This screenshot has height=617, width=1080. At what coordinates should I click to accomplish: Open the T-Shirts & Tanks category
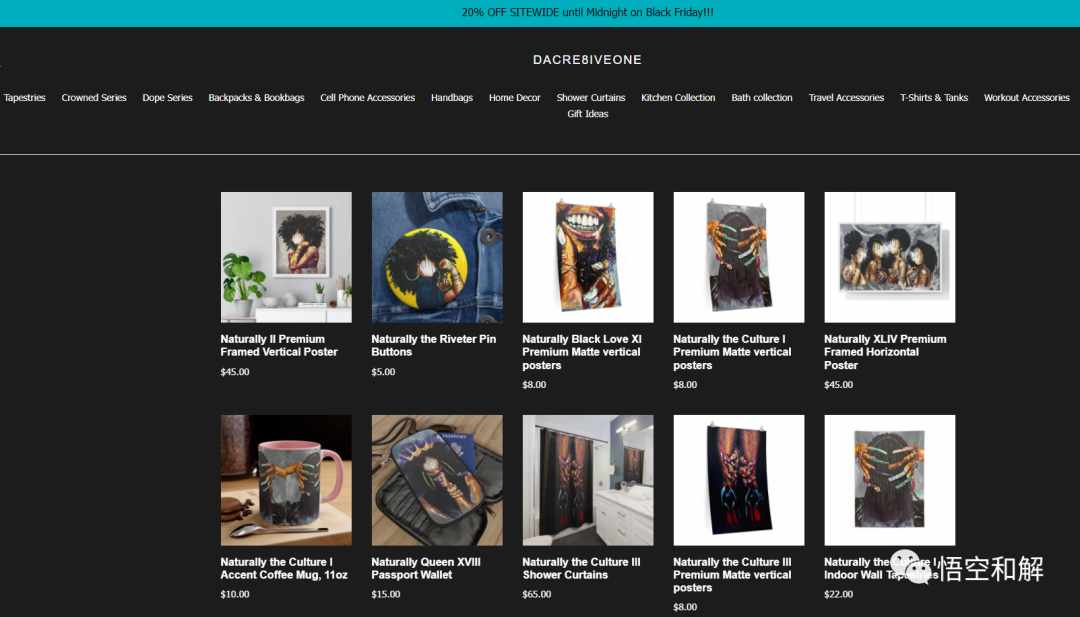[x=934, y=98]
